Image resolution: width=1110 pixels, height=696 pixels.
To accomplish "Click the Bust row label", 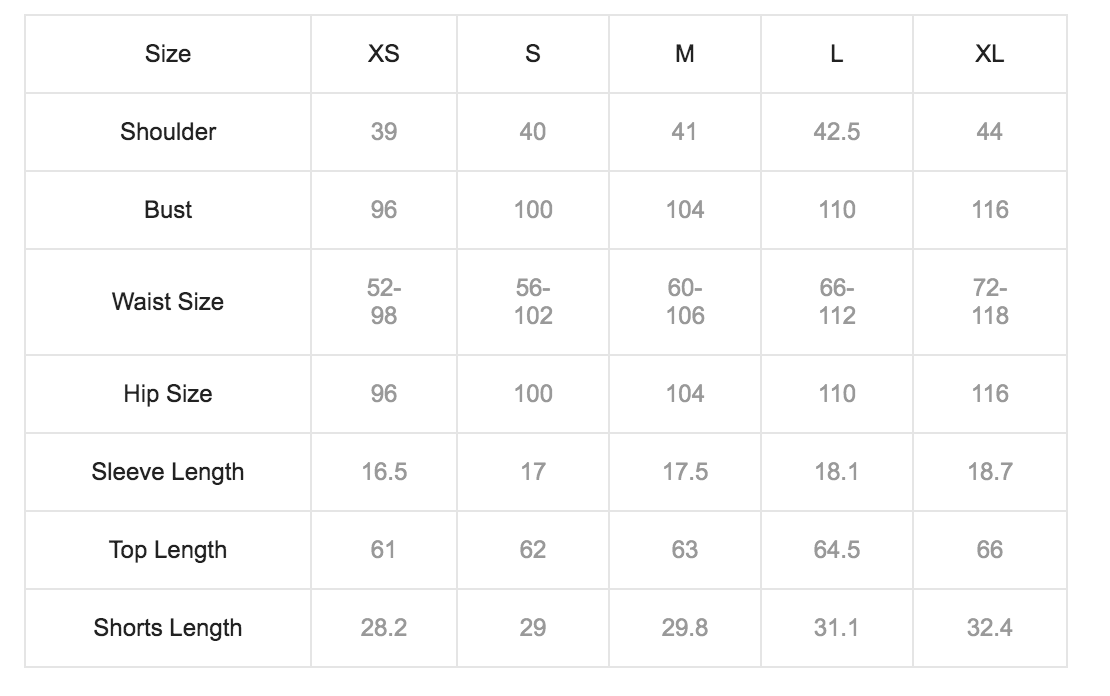I will tap(168, 210).
